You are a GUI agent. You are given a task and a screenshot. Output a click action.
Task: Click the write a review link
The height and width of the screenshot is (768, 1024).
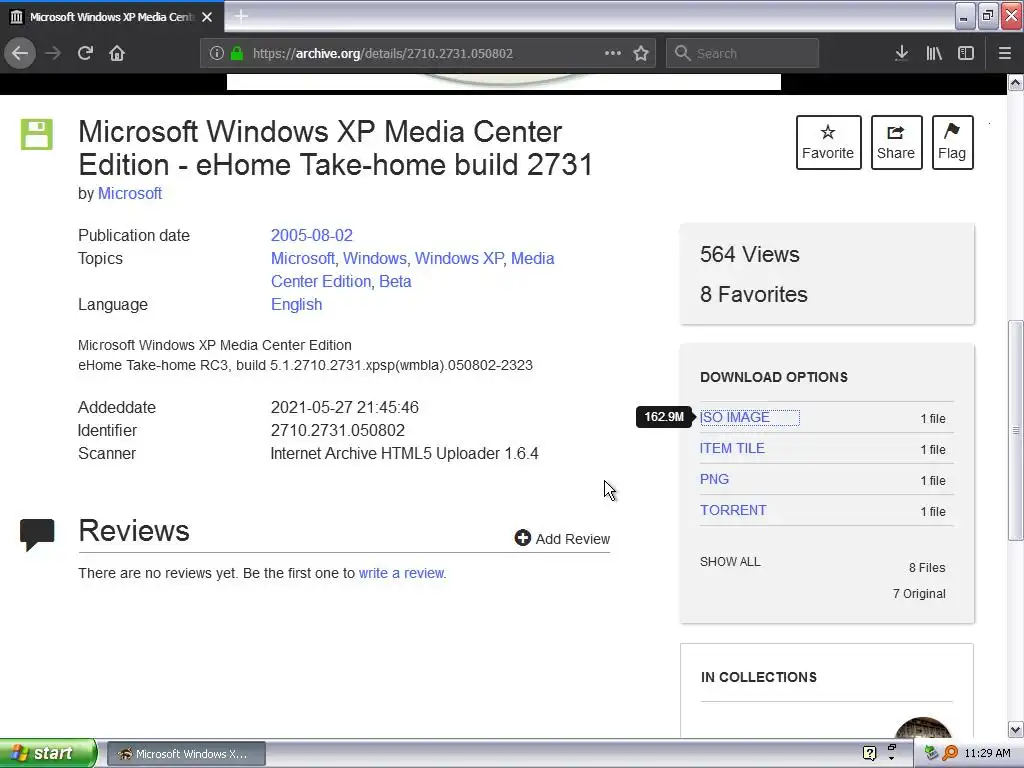pos(401,573)
